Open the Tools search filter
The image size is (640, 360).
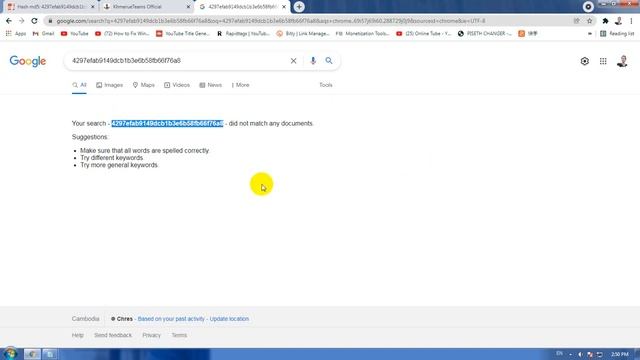326,85
